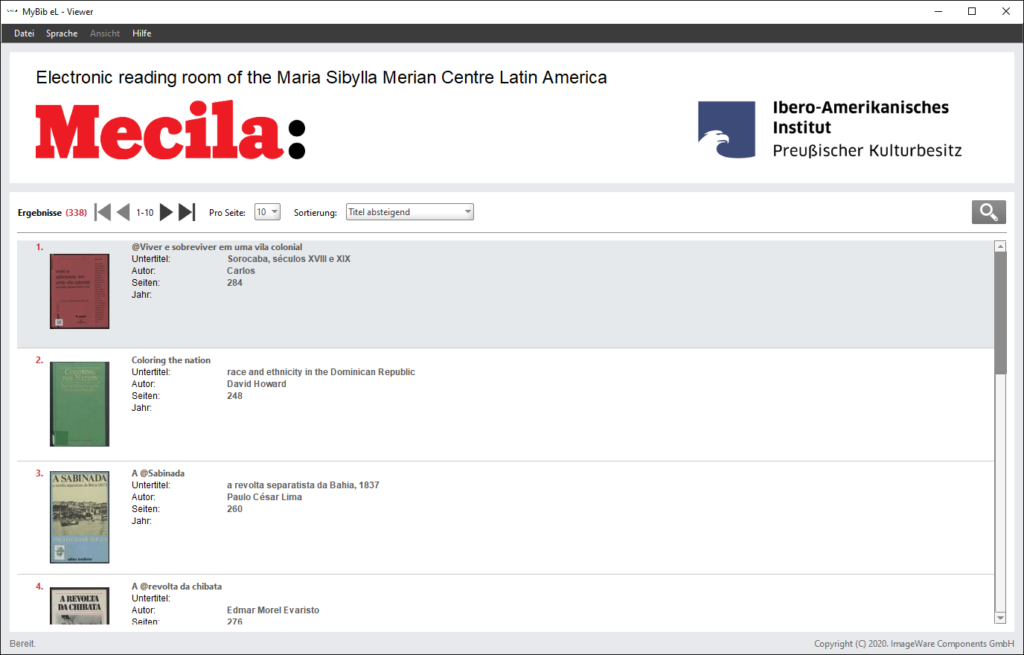Click the scroll-down arrow of results list
The image size is (1024, 655).
click(x=1000, y=617)
